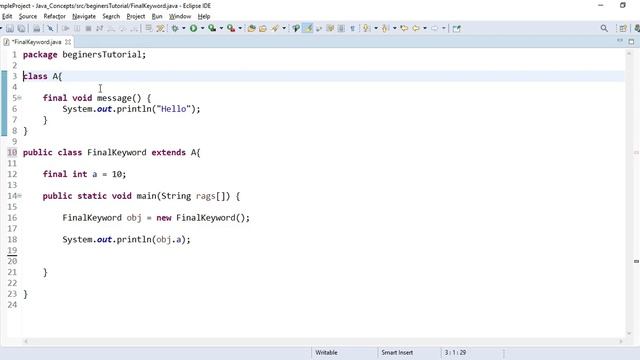Click the Open Perspective icon

tap(623, 29)
